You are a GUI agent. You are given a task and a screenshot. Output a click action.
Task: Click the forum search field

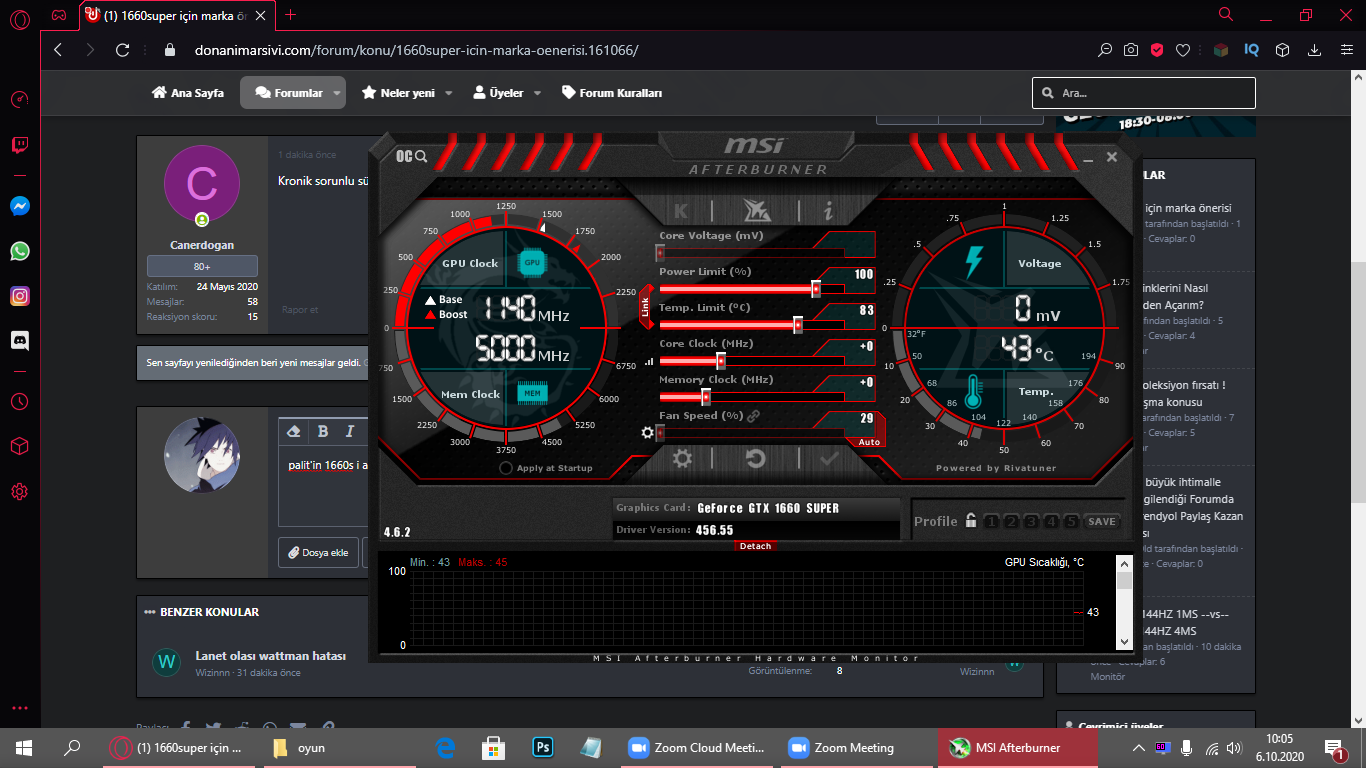1144,93
